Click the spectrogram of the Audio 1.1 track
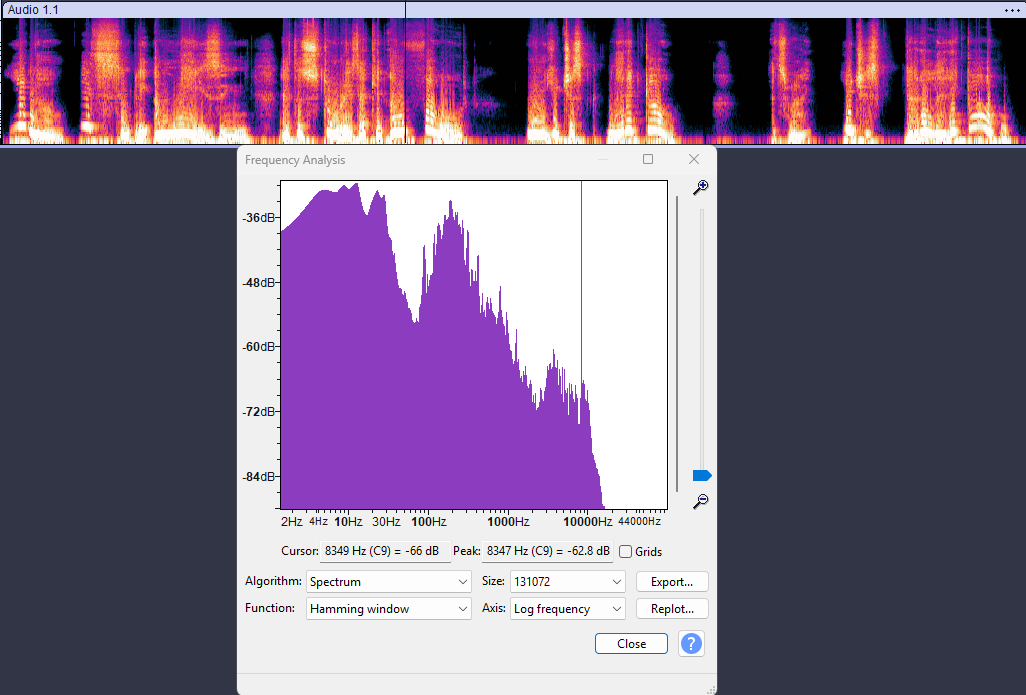This screenshot has height=695, width=1026. [x=513, y=80]
